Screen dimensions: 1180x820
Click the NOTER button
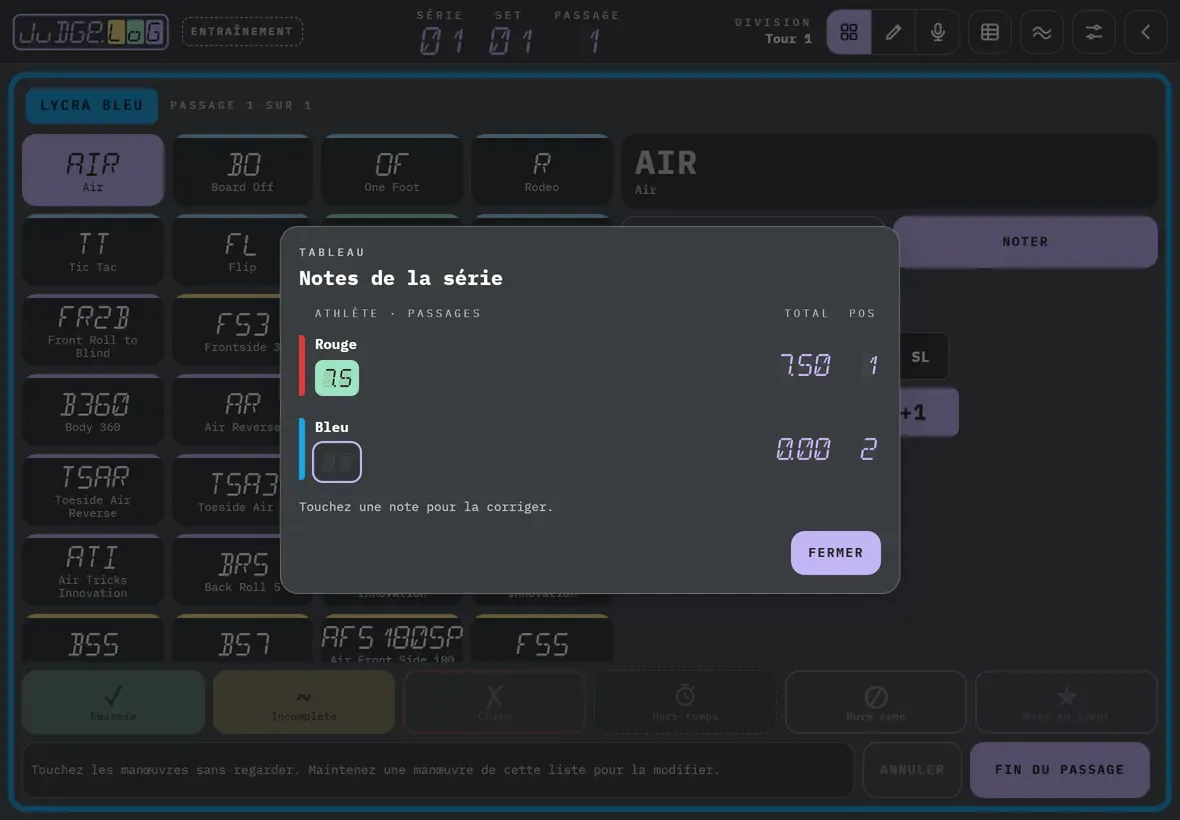1025,241
